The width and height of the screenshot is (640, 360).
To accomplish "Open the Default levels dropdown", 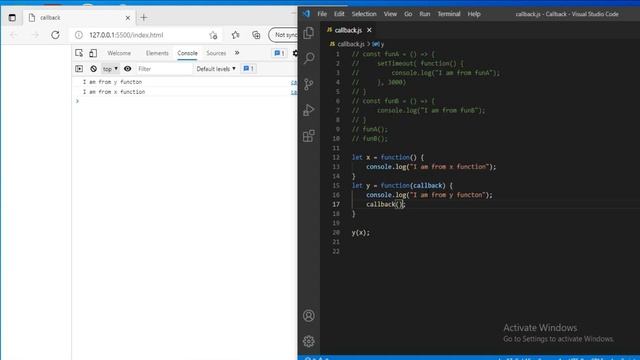I will 216,69.
